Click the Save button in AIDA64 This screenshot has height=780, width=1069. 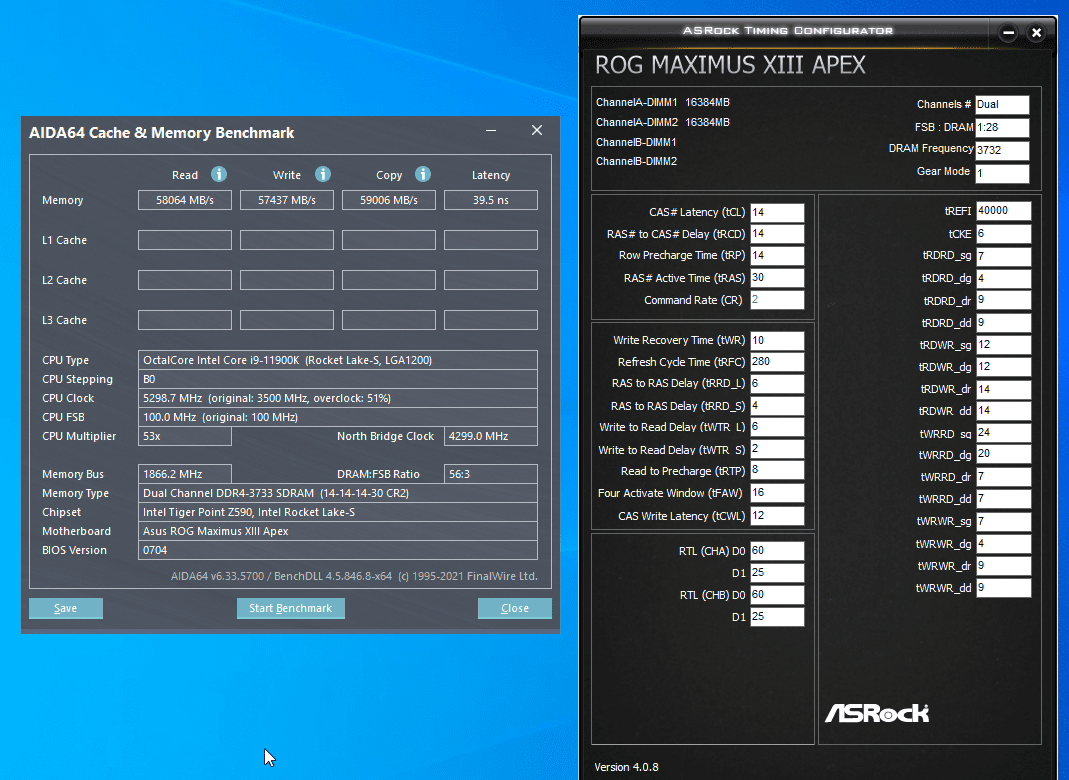pos(66,608)
